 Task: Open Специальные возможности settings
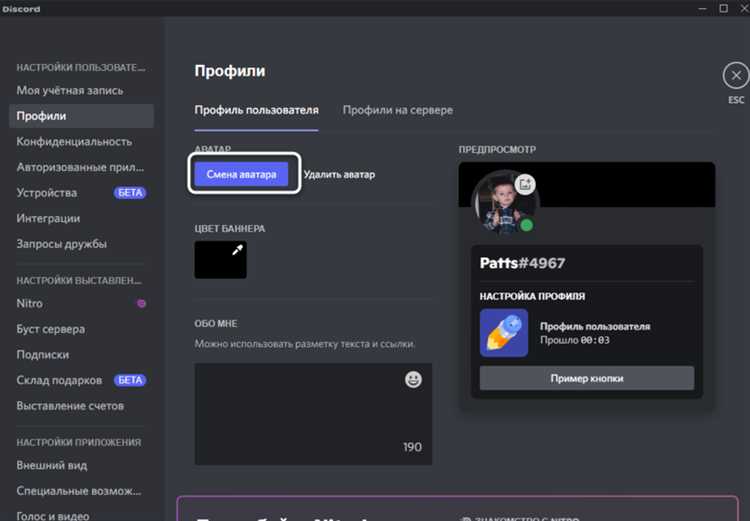(x=81, y=491)
